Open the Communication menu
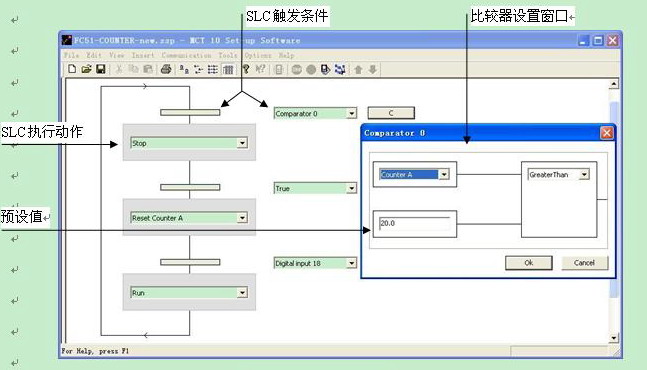Viewport: 647px width, 370px height. point(186,55)
